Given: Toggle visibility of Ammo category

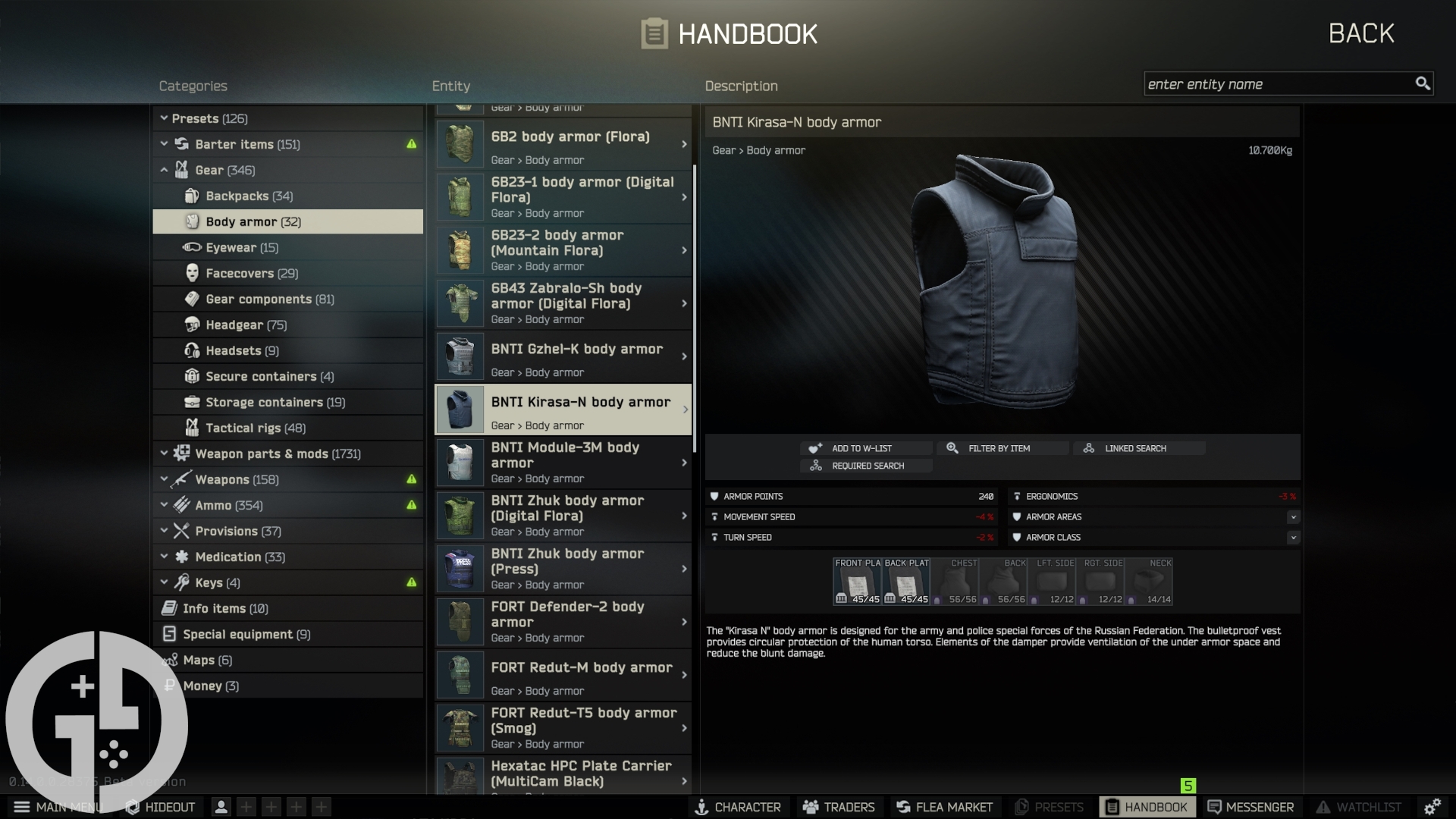Looking at the screenshot, I should pyautogui.click(x=163, y=505).
